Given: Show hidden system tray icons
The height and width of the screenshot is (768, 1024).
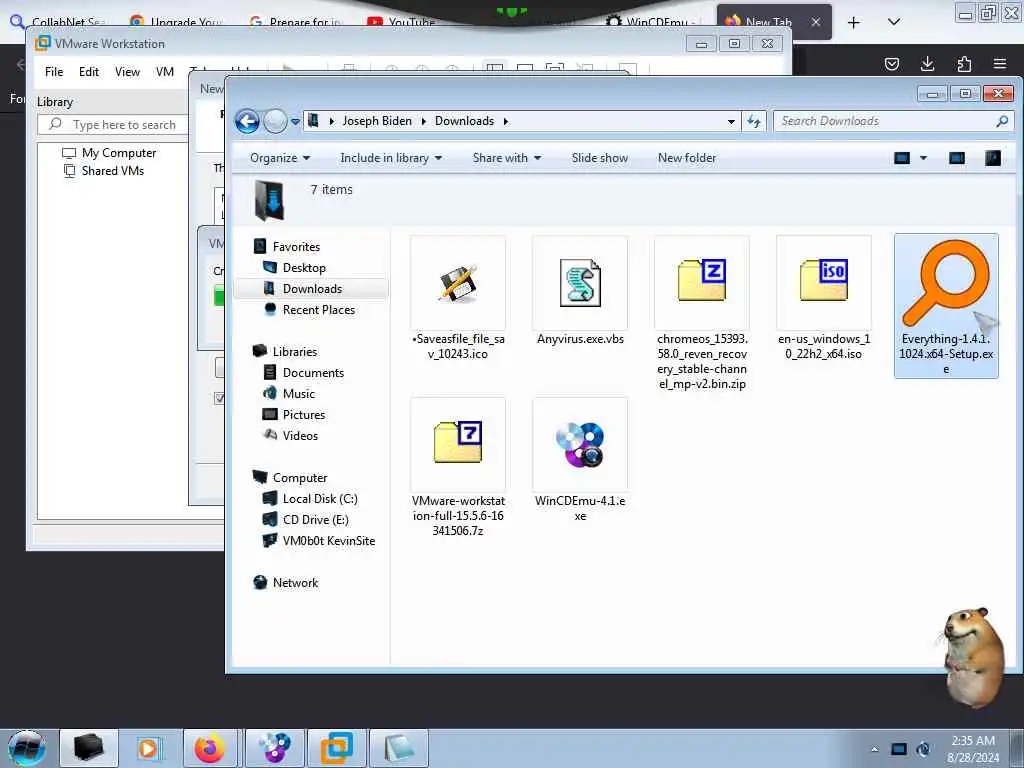Looking at the screenshot, I should 874,749.
